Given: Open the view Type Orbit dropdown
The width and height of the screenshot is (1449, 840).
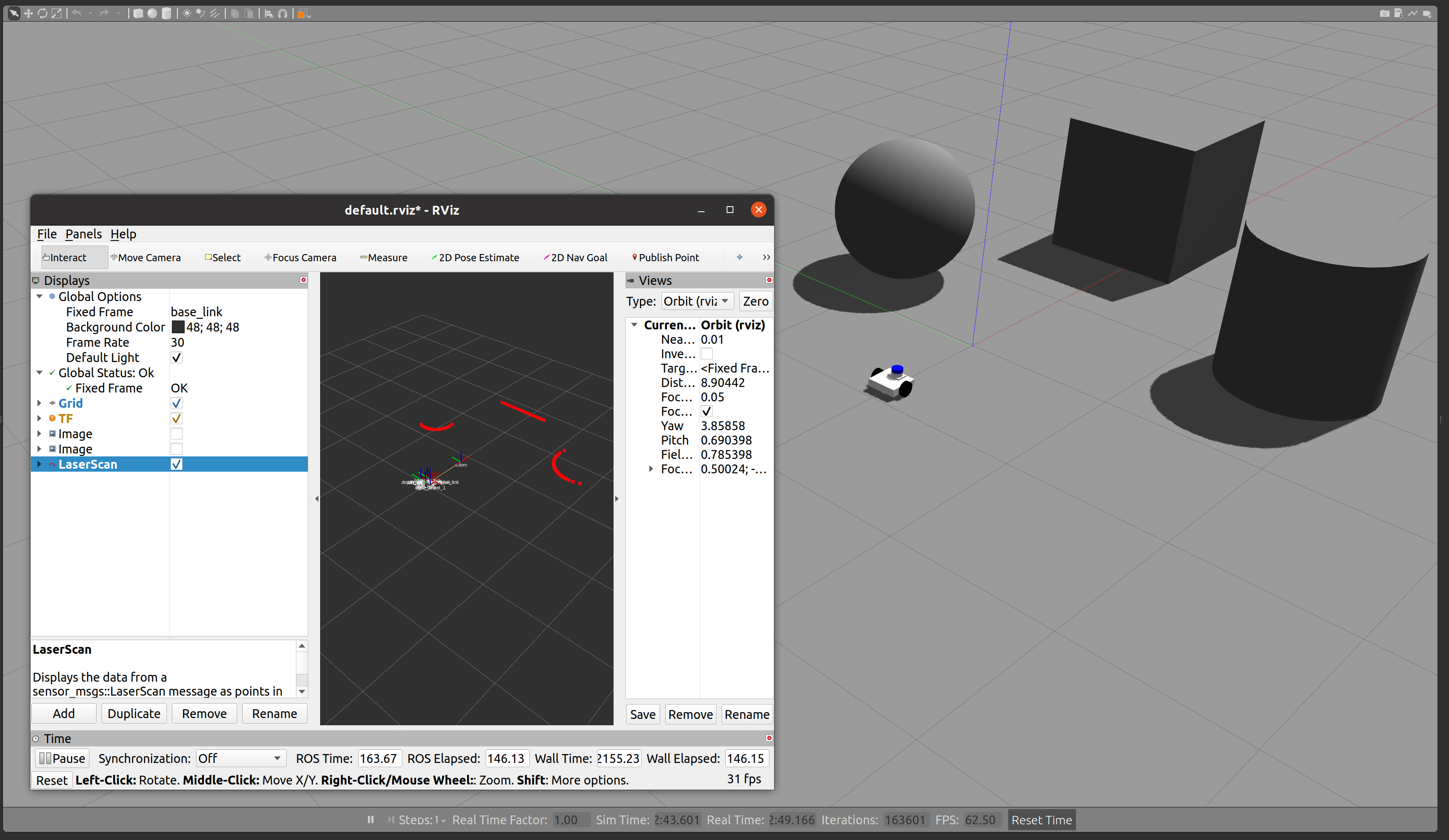Looking at the screenshot, I should (x=696, y=301).
